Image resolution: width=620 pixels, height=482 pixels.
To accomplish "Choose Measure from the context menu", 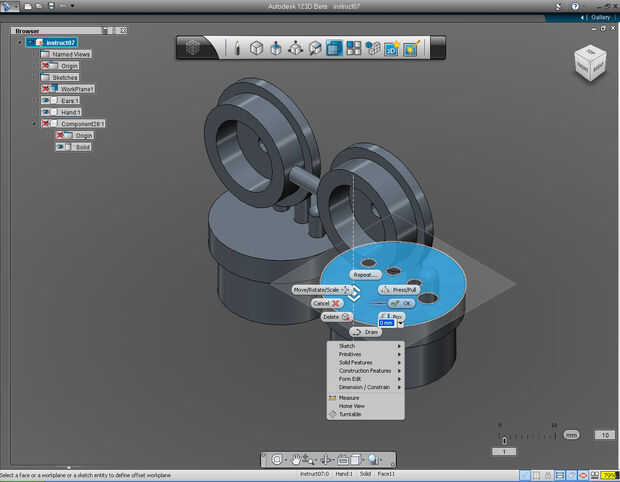I will tap(349, 398).
